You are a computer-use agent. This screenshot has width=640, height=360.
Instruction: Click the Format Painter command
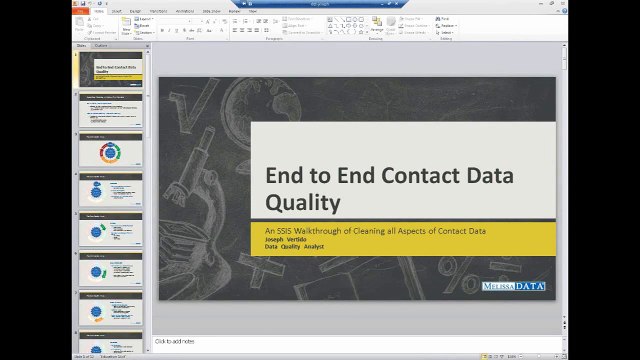102,33
